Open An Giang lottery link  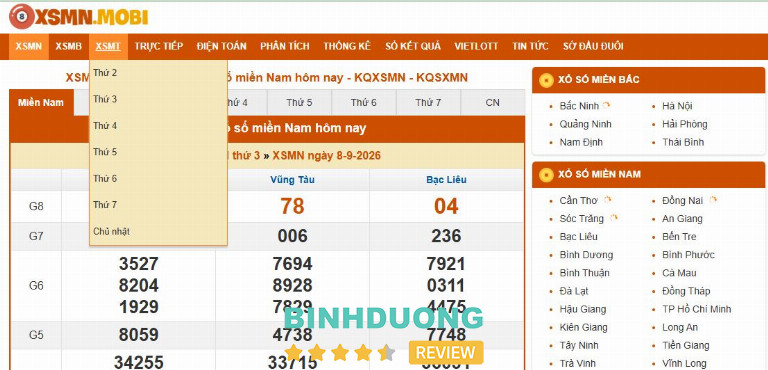click(682, 219)
